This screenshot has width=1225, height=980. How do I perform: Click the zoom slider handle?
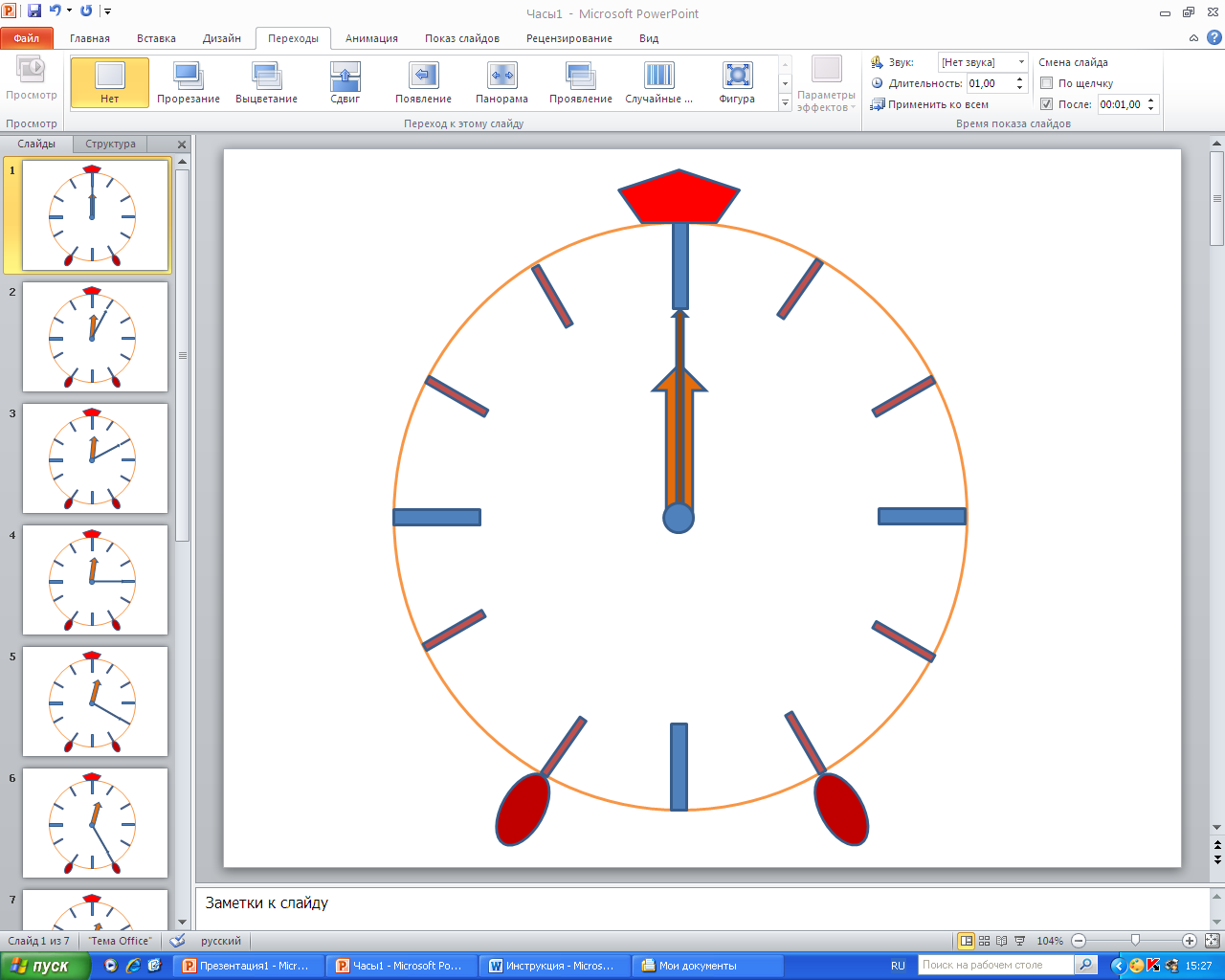coord(1135,941)
